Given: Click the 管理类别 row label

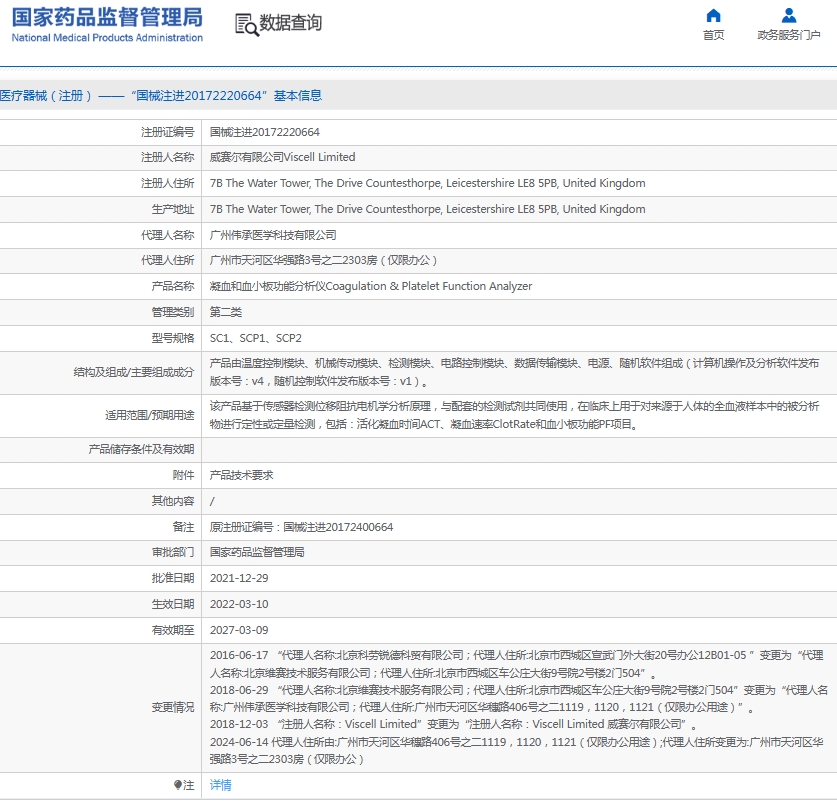Looking at the screenshot, I should [173, 312].
